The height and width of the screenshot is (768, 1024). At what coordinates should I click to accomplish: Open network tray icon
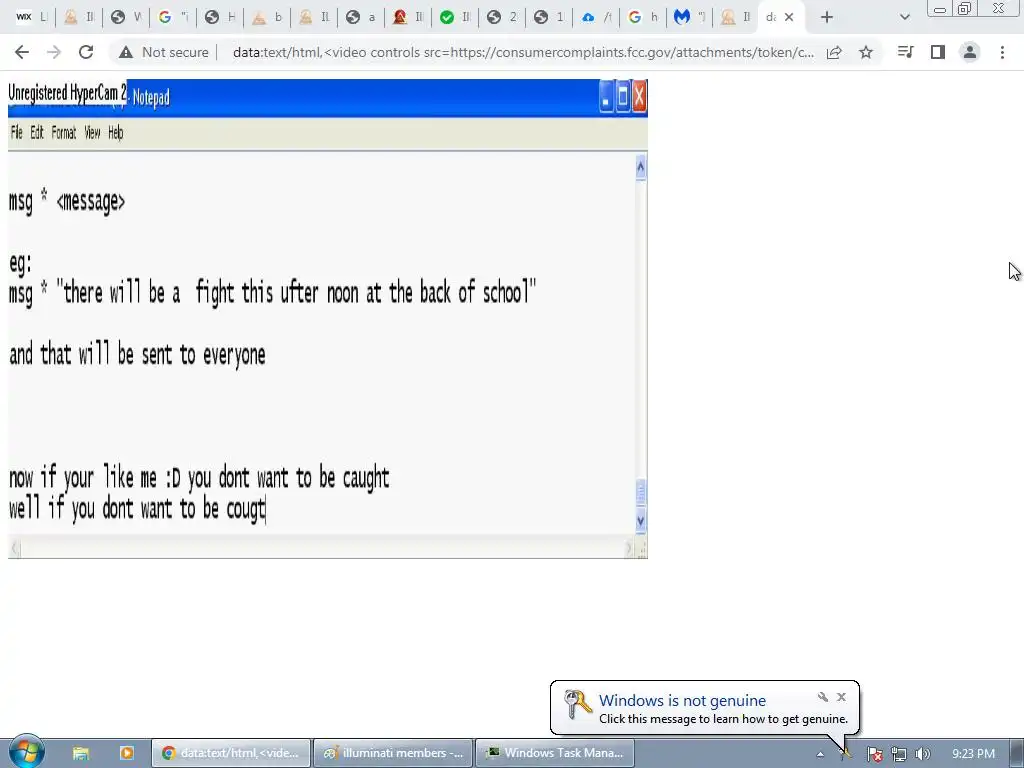click(899, 754)
